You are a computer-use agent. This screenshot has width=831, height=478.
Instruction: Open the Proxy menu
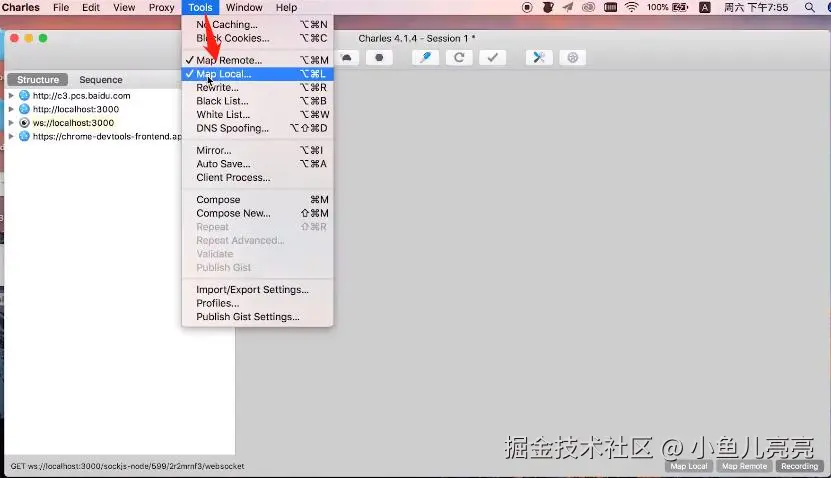click(161, 7)
